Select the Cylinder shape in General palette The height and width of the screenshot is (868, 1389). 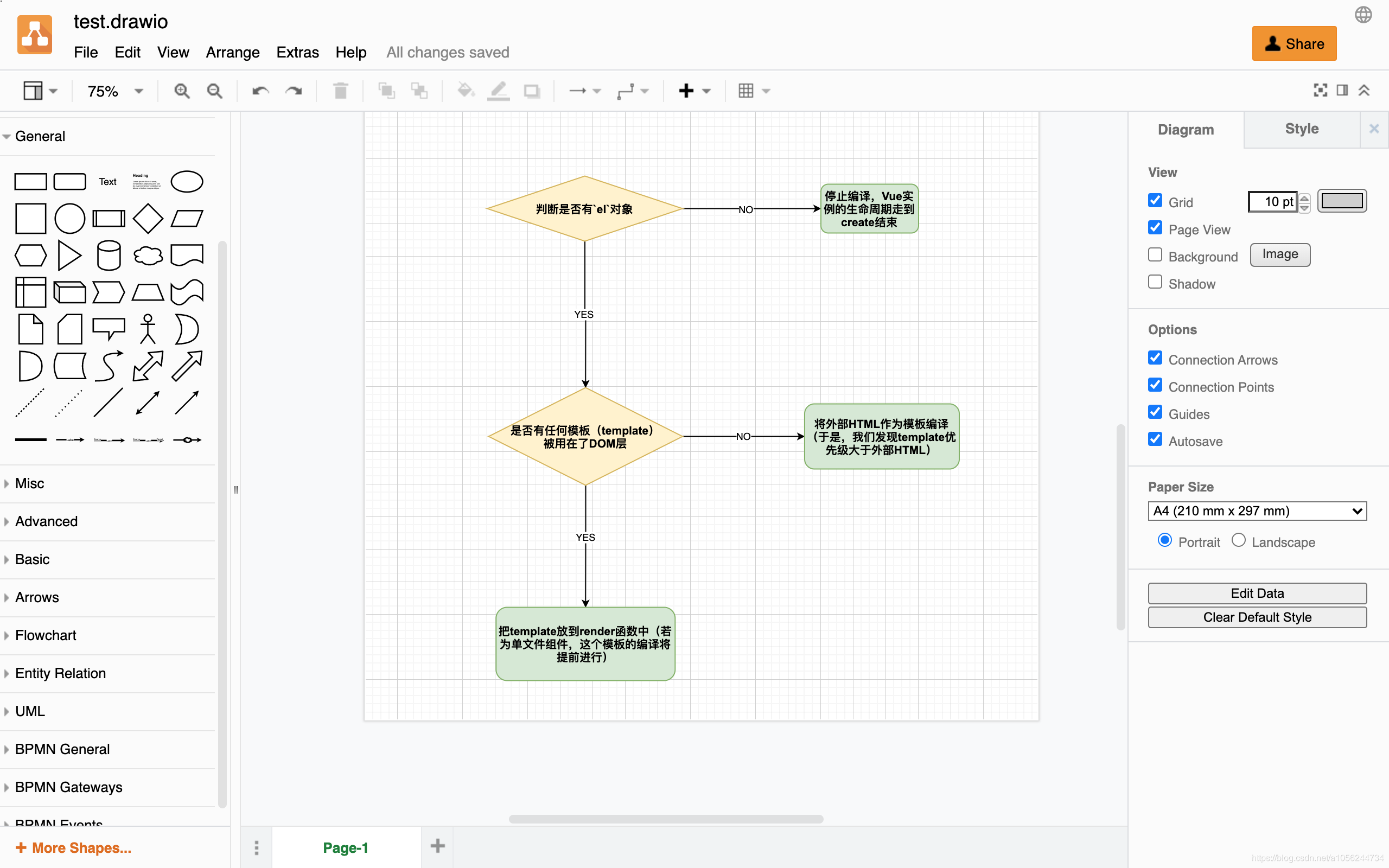[x=109, y=256]
